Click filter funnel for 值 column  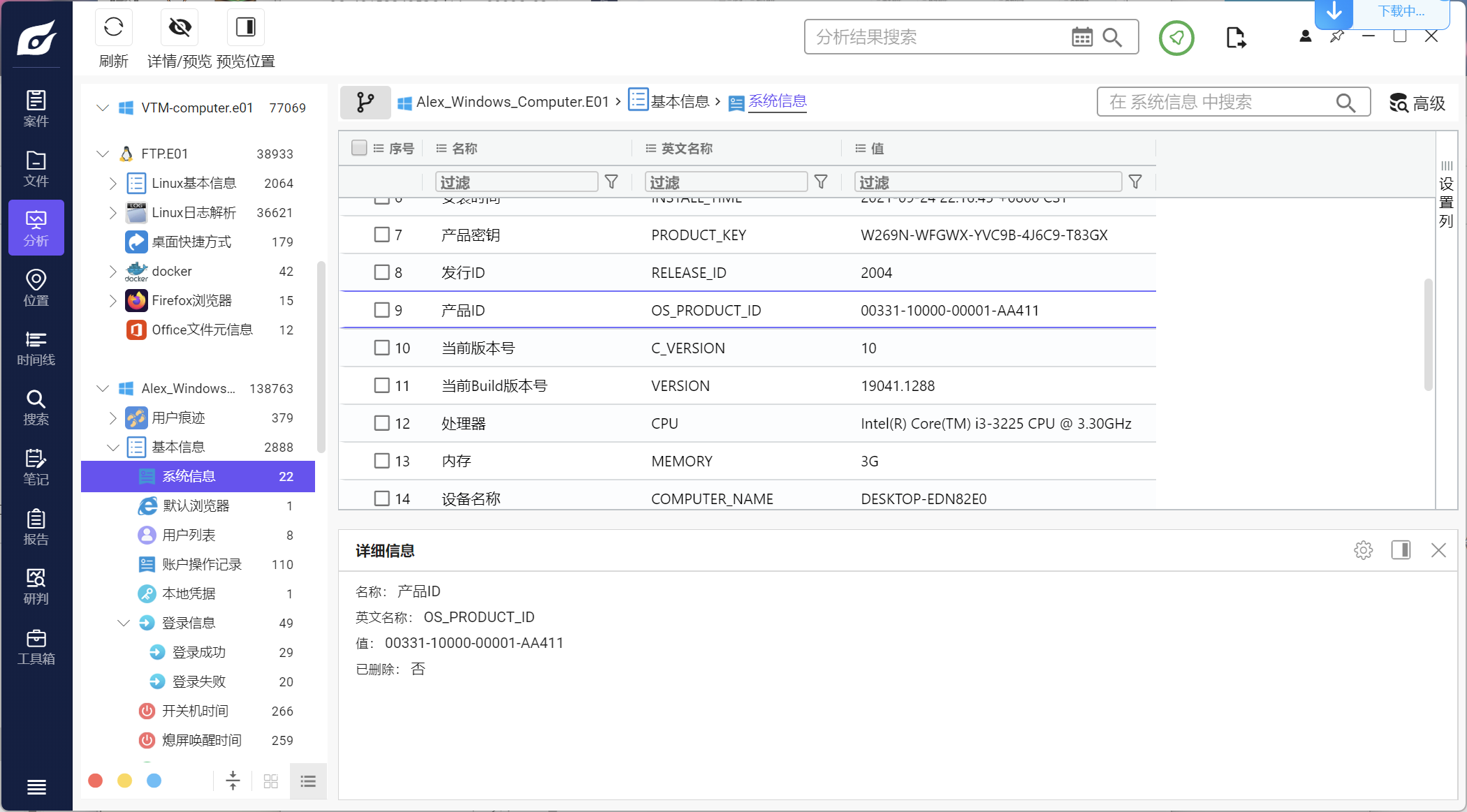click(1135, 182)
